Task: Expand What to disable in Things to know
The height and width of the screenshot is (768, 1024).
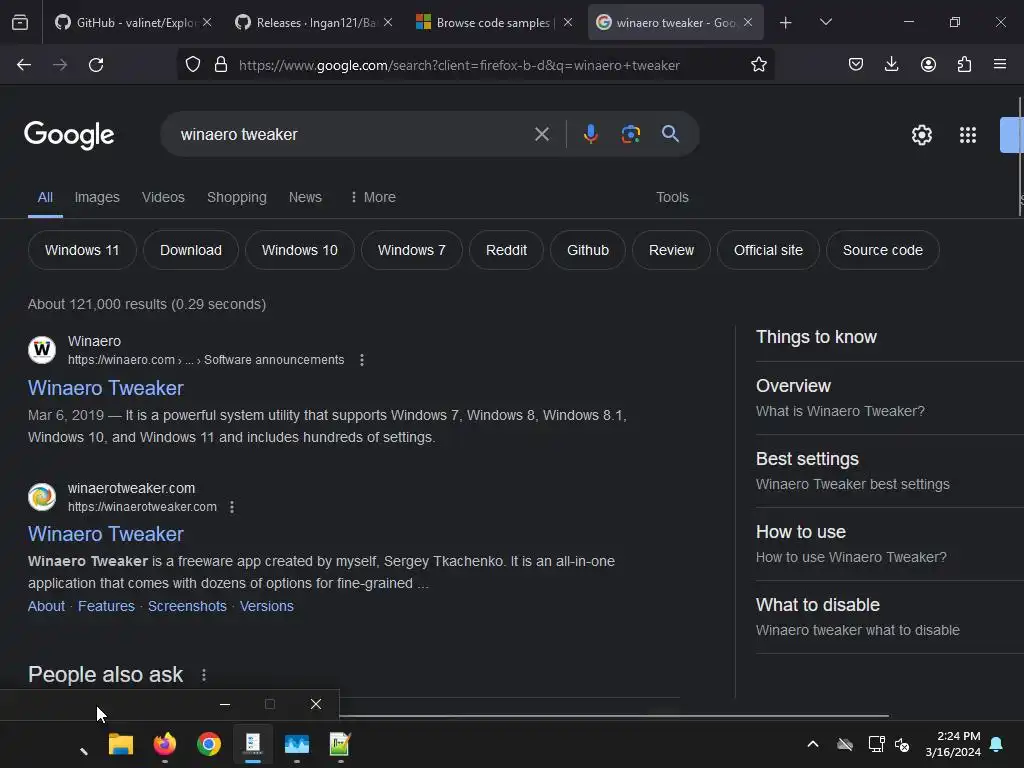Action: point(889,617)
